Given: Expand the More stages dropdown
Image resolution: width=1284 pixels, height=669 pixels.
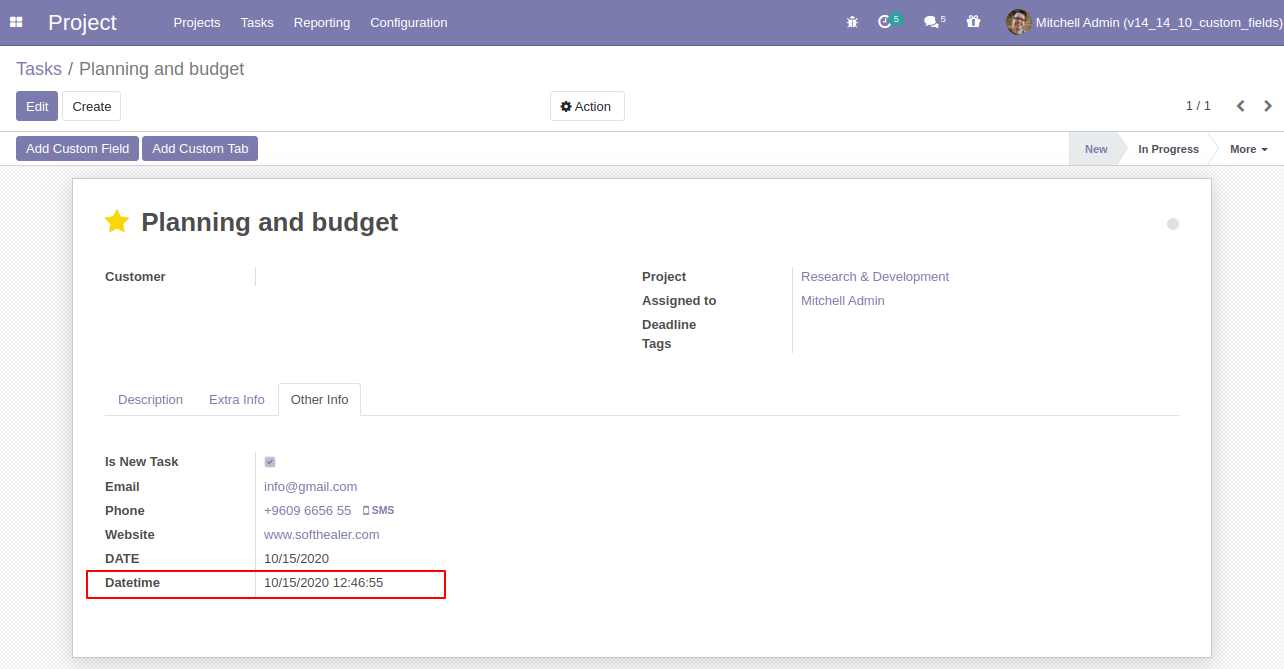Looking at the screenshot, I should click(x=1248, y=149).
